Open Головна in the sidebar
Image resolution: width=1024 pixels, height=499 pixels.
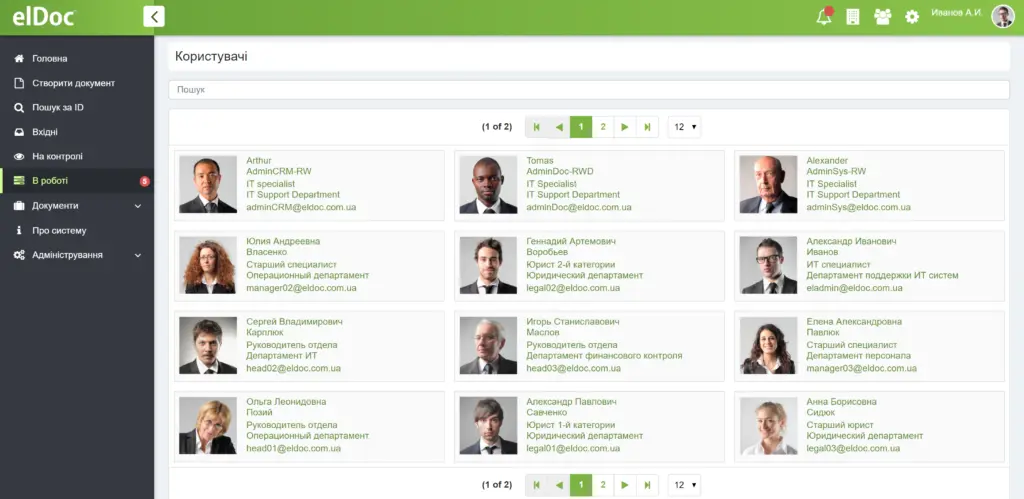50,58
